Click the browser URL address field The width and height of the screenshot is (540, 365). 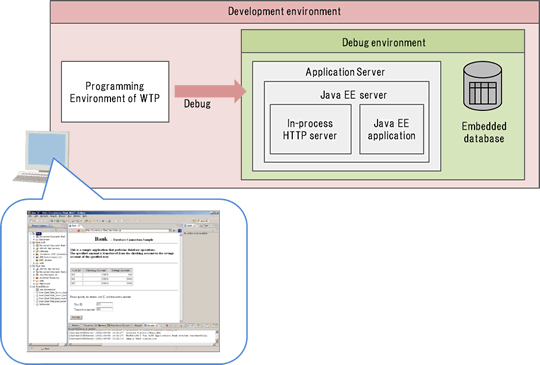coord(127,230)
